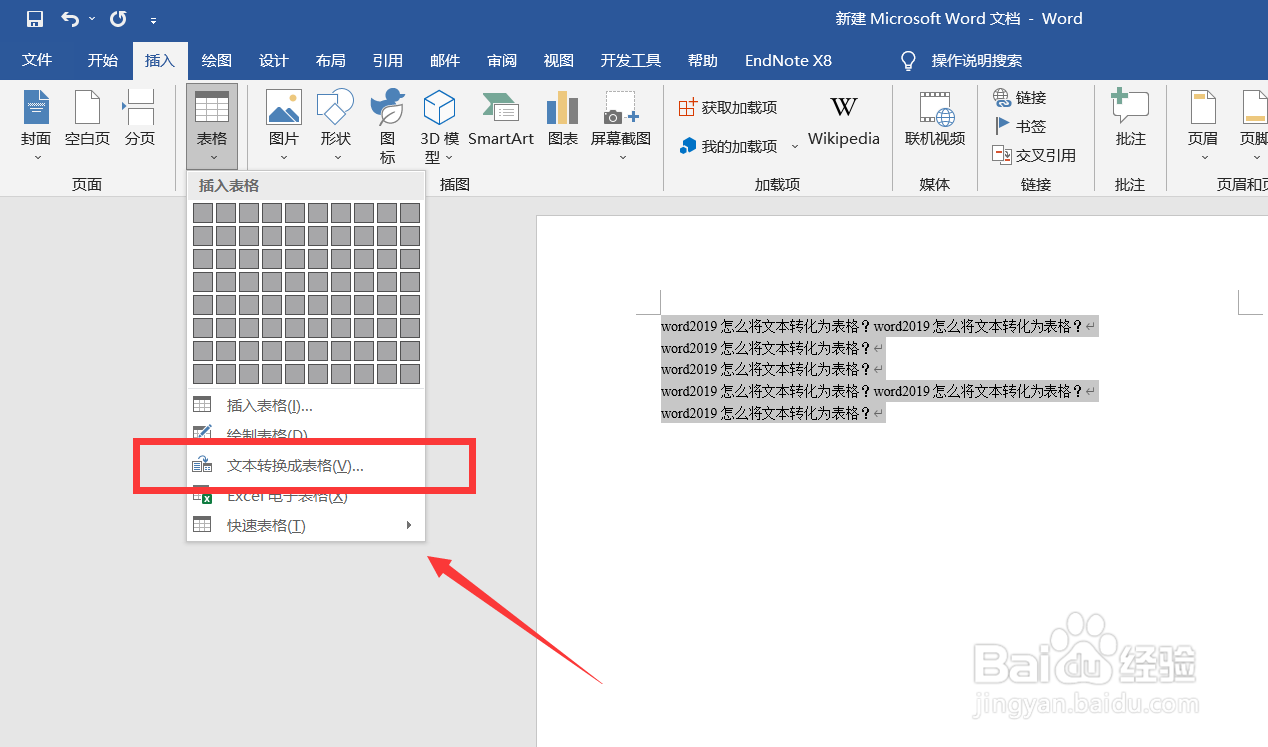Open the Customize Quick Access Toolbar dropdown
The height and width of the screenshot is (747, 1268).
click(153, 20)
